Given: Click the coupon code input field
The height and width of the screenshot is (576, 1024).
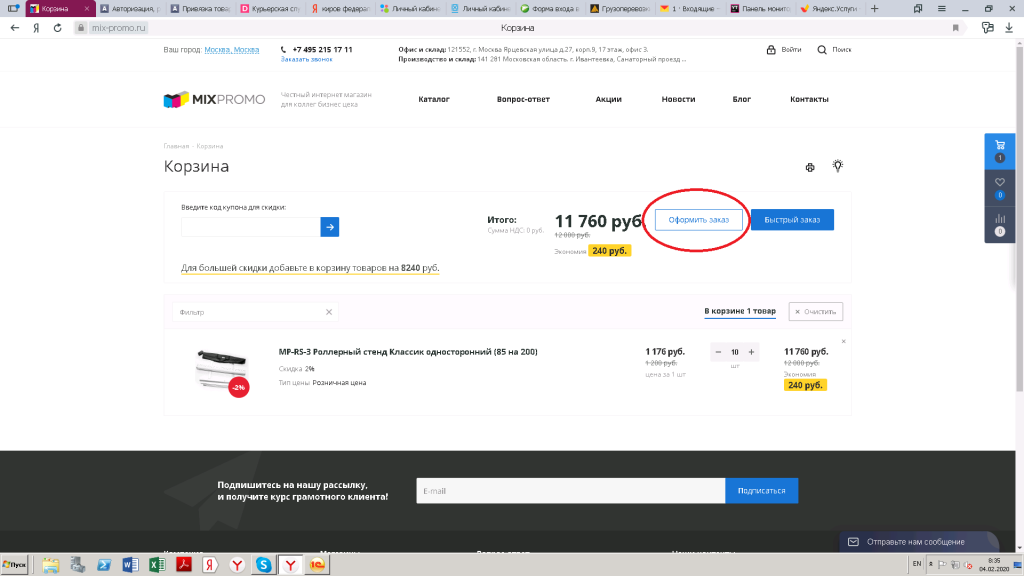Looking at the screenshot, I should click(250, 227).
